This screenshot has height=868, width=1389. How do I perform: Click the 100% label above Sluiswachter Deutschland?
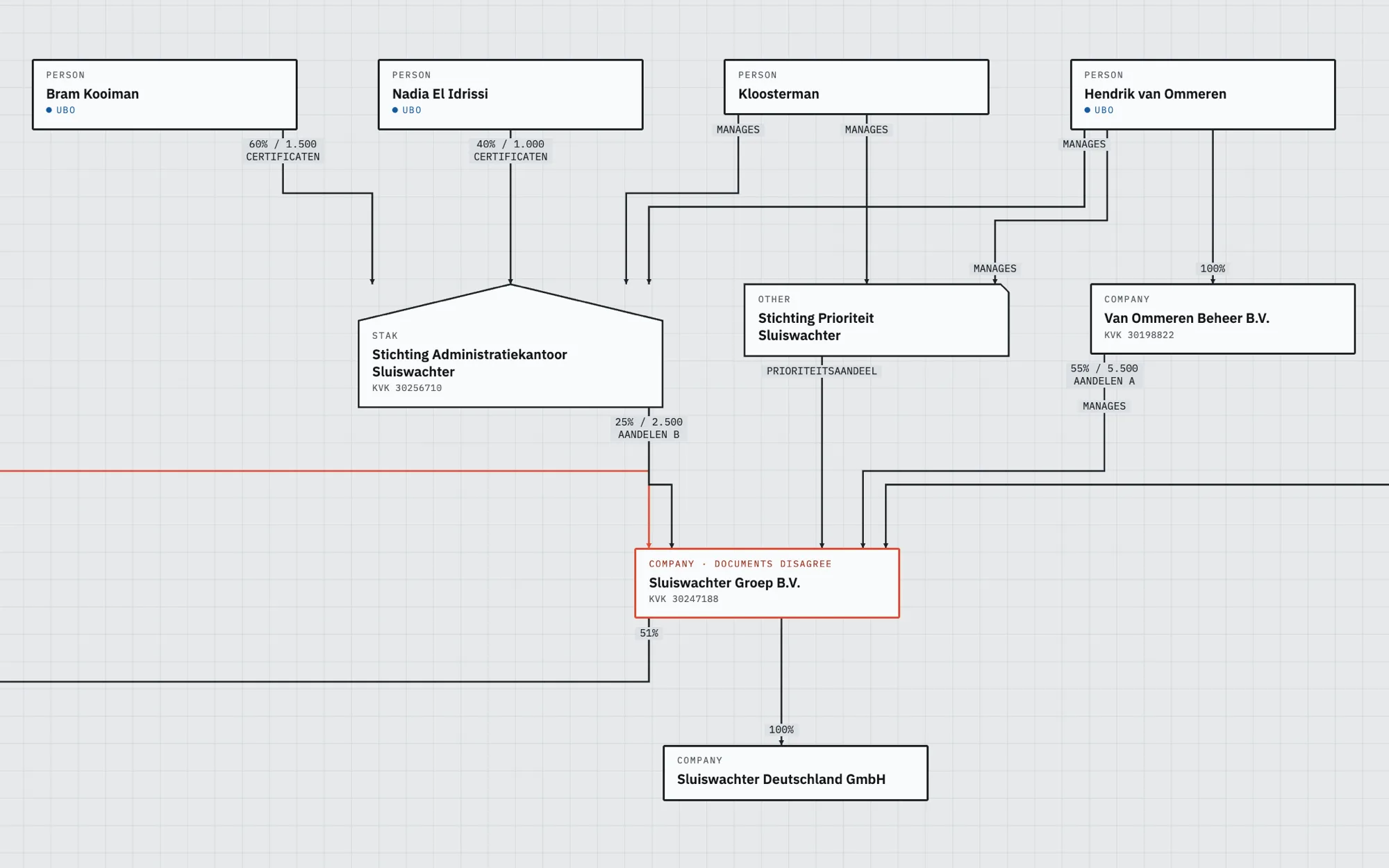click(x=781, y=730)
